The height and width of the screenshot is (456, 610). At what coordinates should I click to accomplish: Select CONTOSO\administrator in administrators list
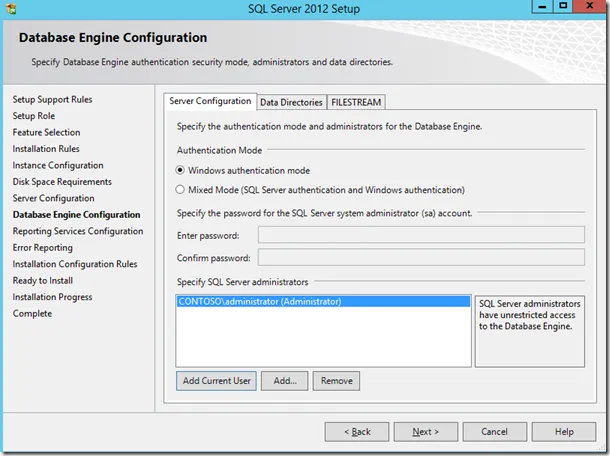[x=323, y=302]
